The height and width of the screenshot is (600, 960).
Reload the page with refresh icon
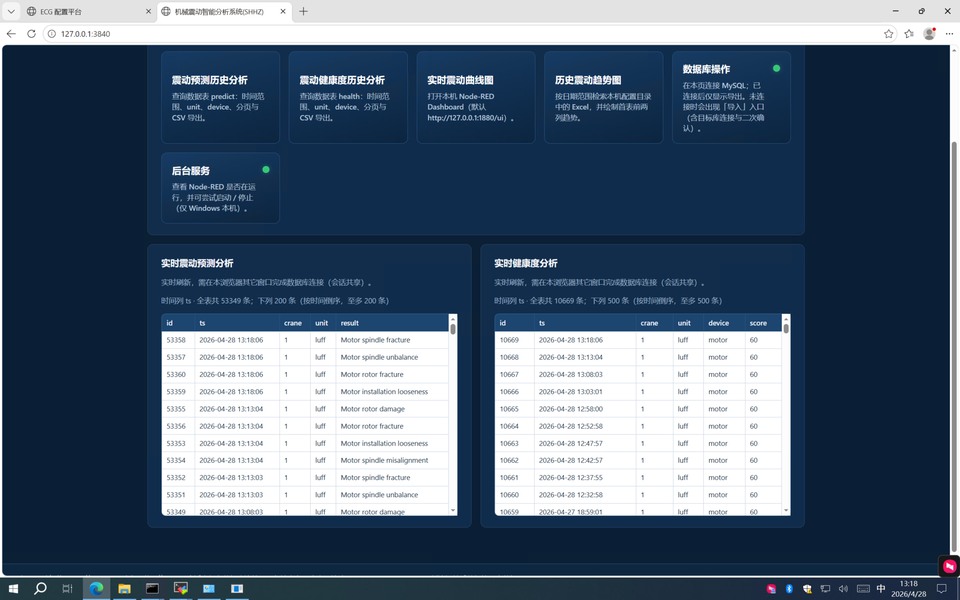point(31,34)
